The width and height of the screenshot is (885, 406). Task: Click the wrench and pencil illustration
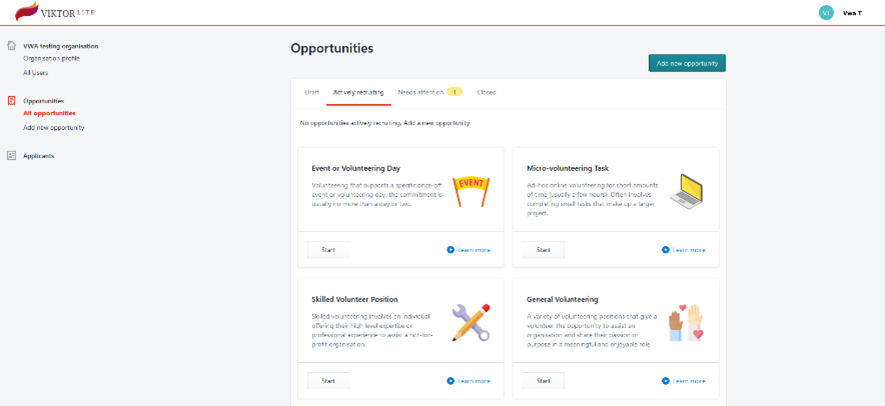(x=471, y=321)
